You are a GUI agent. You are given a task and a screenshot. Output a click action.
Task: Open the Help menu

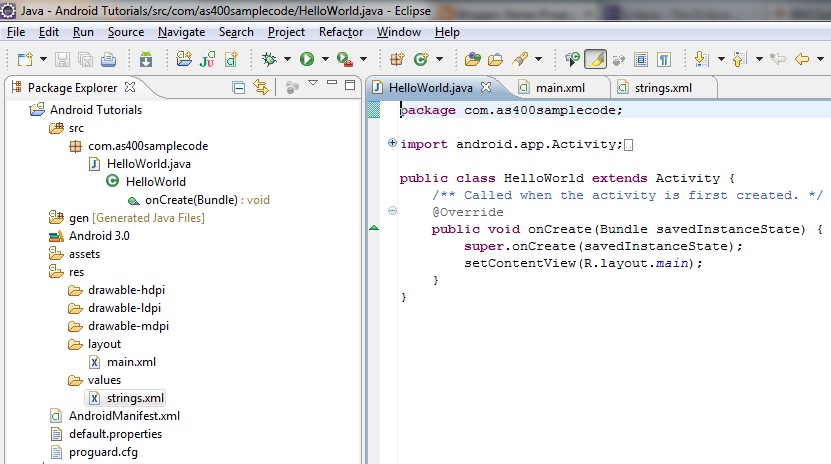[447, 32]
